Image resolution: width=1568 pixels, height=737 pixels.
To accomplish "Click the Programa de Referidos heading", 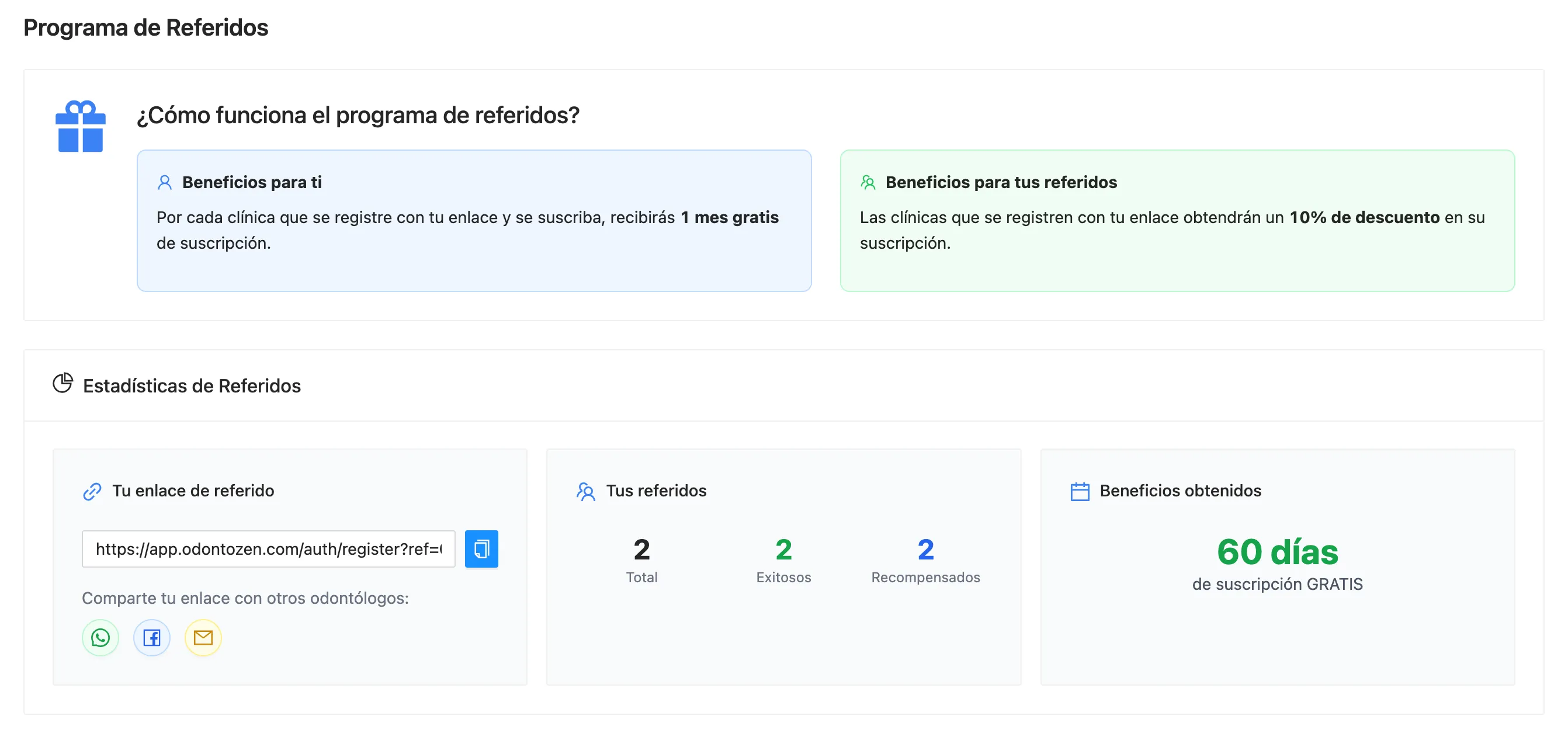I will pos(146,27).
